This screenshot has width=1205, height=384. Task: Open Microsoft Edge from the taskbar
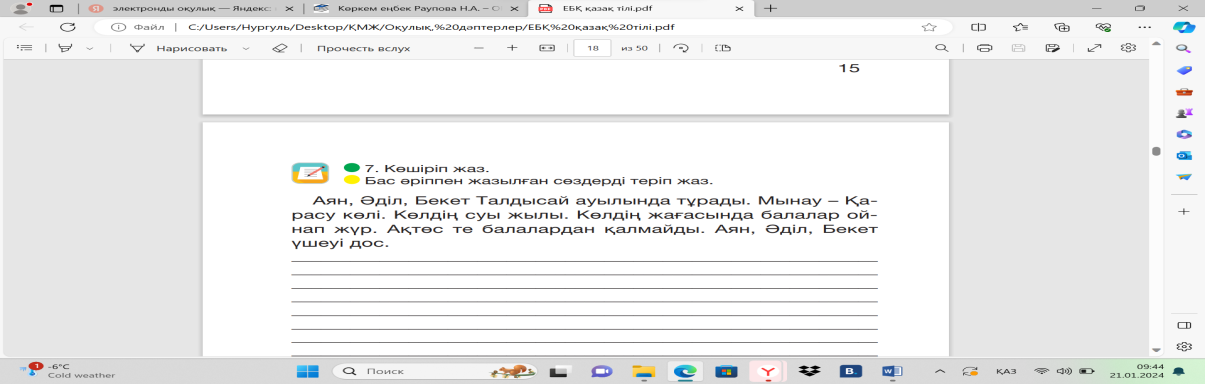[685, 371]
